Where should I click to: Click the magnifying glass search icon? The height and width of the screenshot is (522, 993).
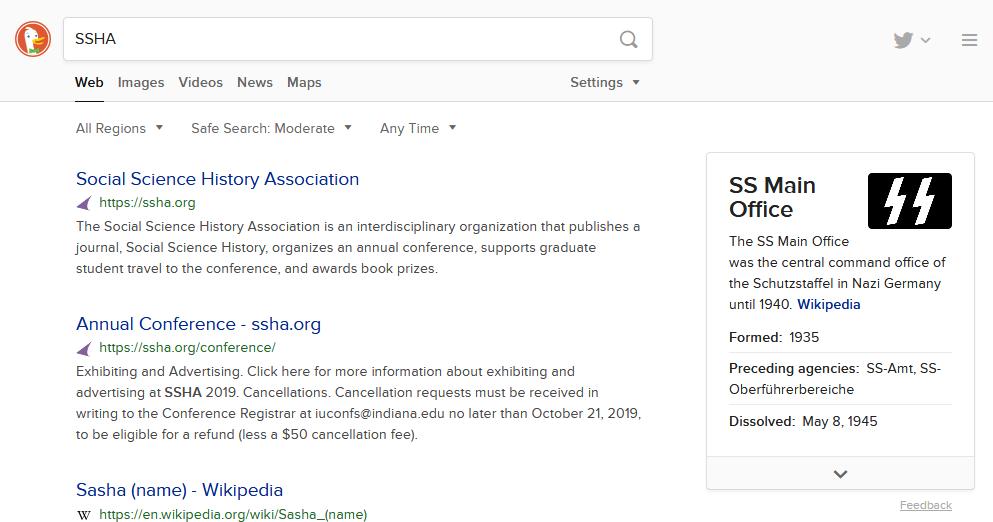point(628,39)
